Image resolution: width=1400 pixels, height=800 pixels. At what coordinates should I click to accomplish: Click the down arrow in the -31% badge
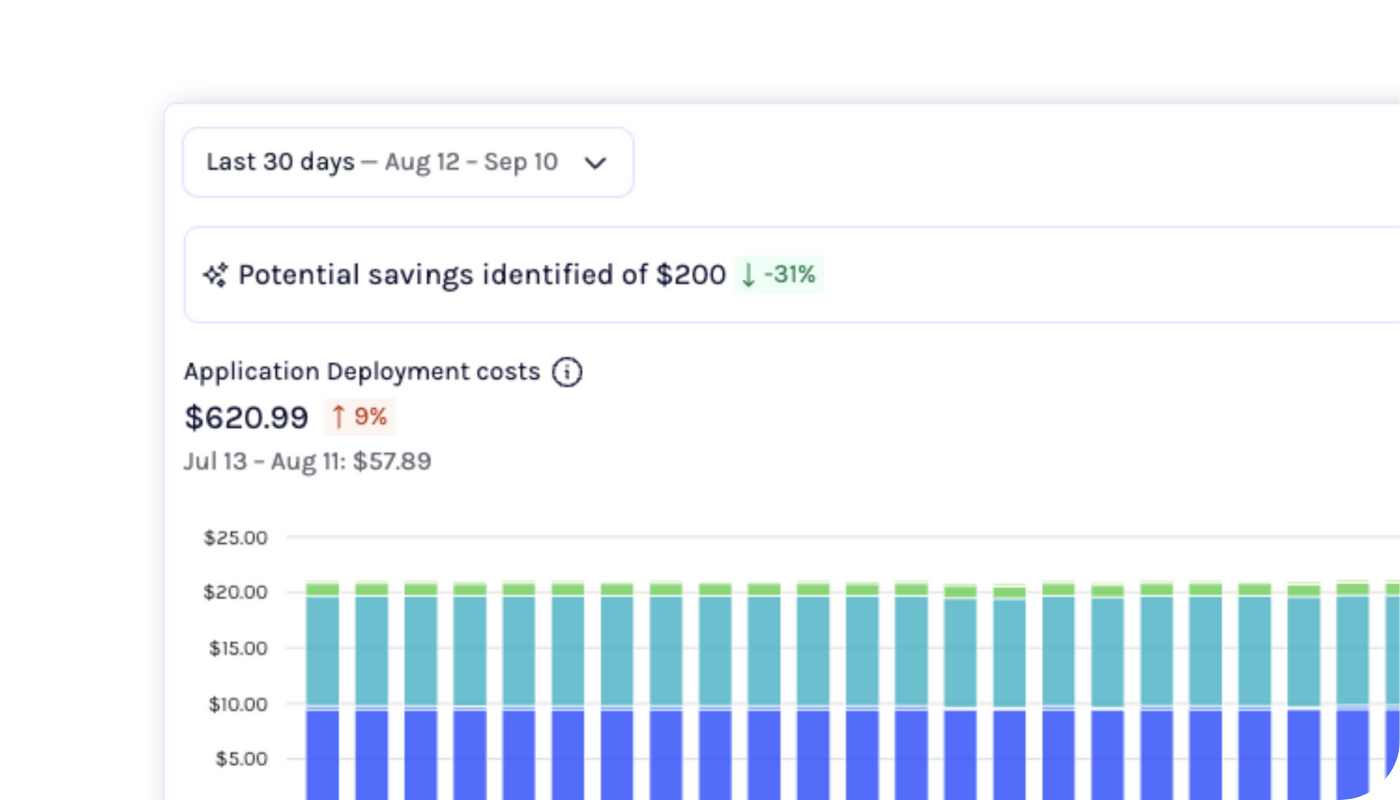point(748,274)
